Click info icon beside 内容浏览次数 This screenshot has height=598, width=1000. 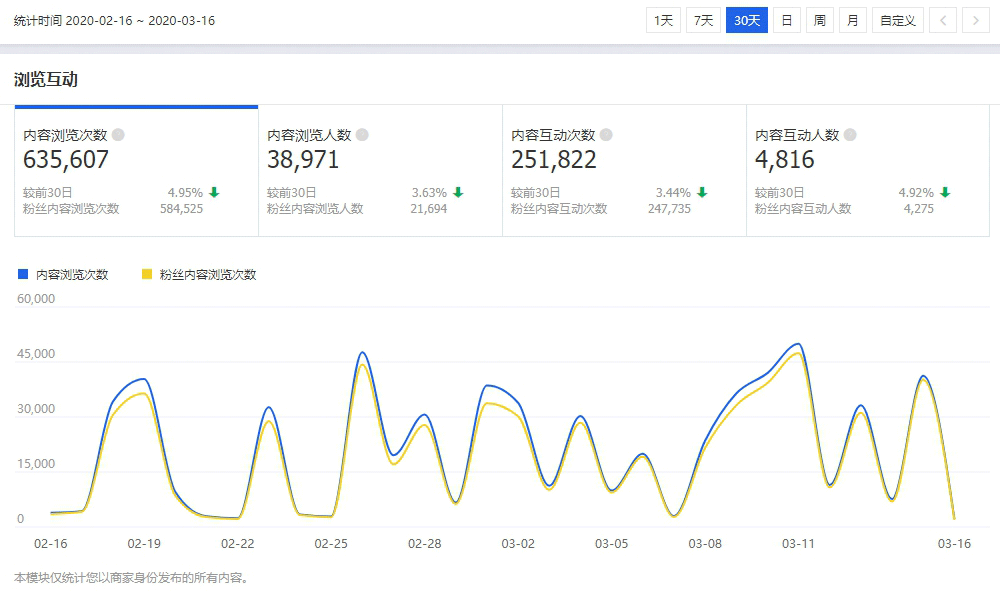[x=118, y=135]
